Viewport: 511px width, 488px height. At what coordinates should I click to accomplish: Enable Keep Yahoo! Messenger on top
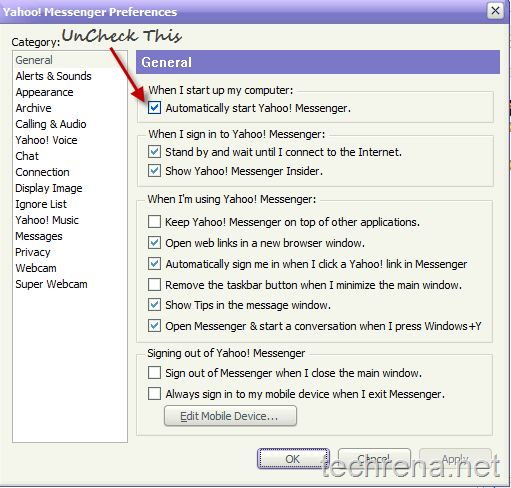pos(154,222)
